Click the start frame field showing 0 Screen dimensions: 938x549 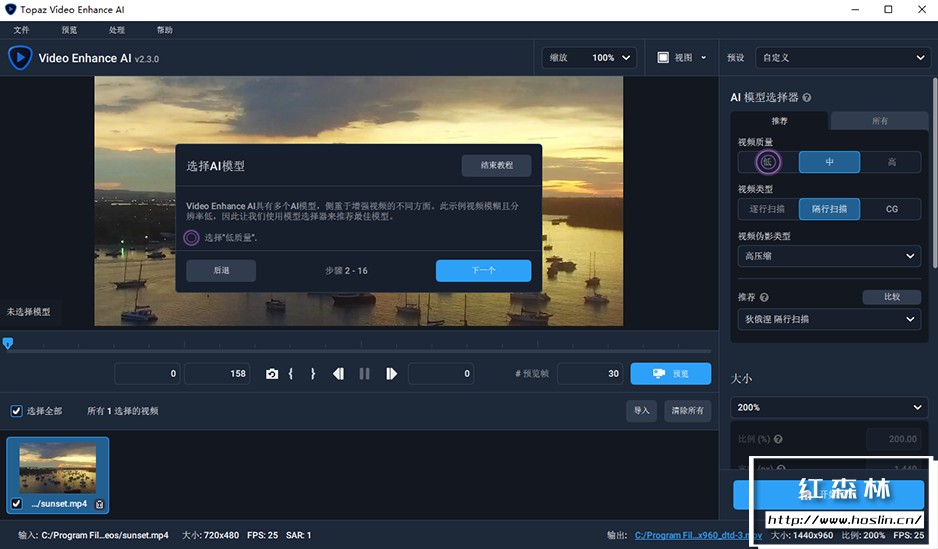[x=147, y=374]
